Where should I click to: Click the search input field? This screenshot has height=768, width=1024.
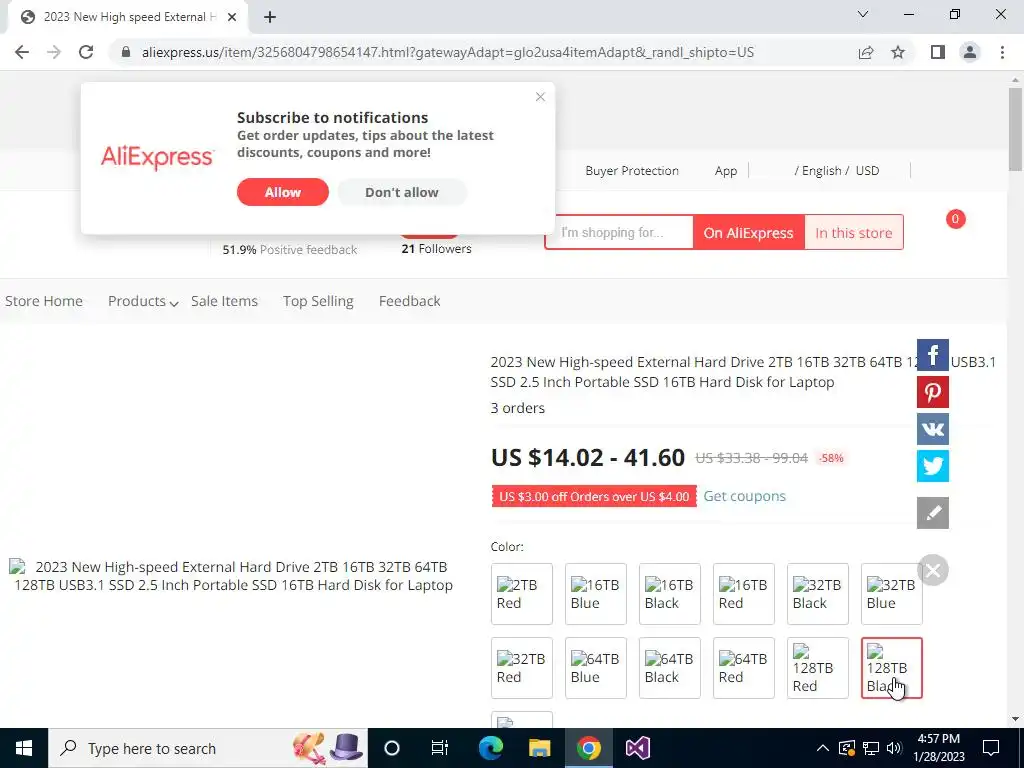point(619,232)
